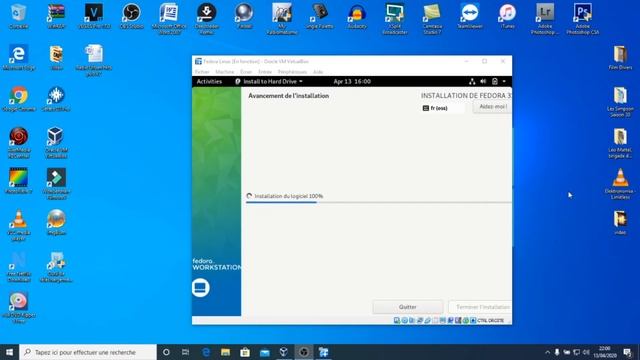Click the Fedora Workstation monitor icon
640x360 pixels.
[x=200, y=288]
